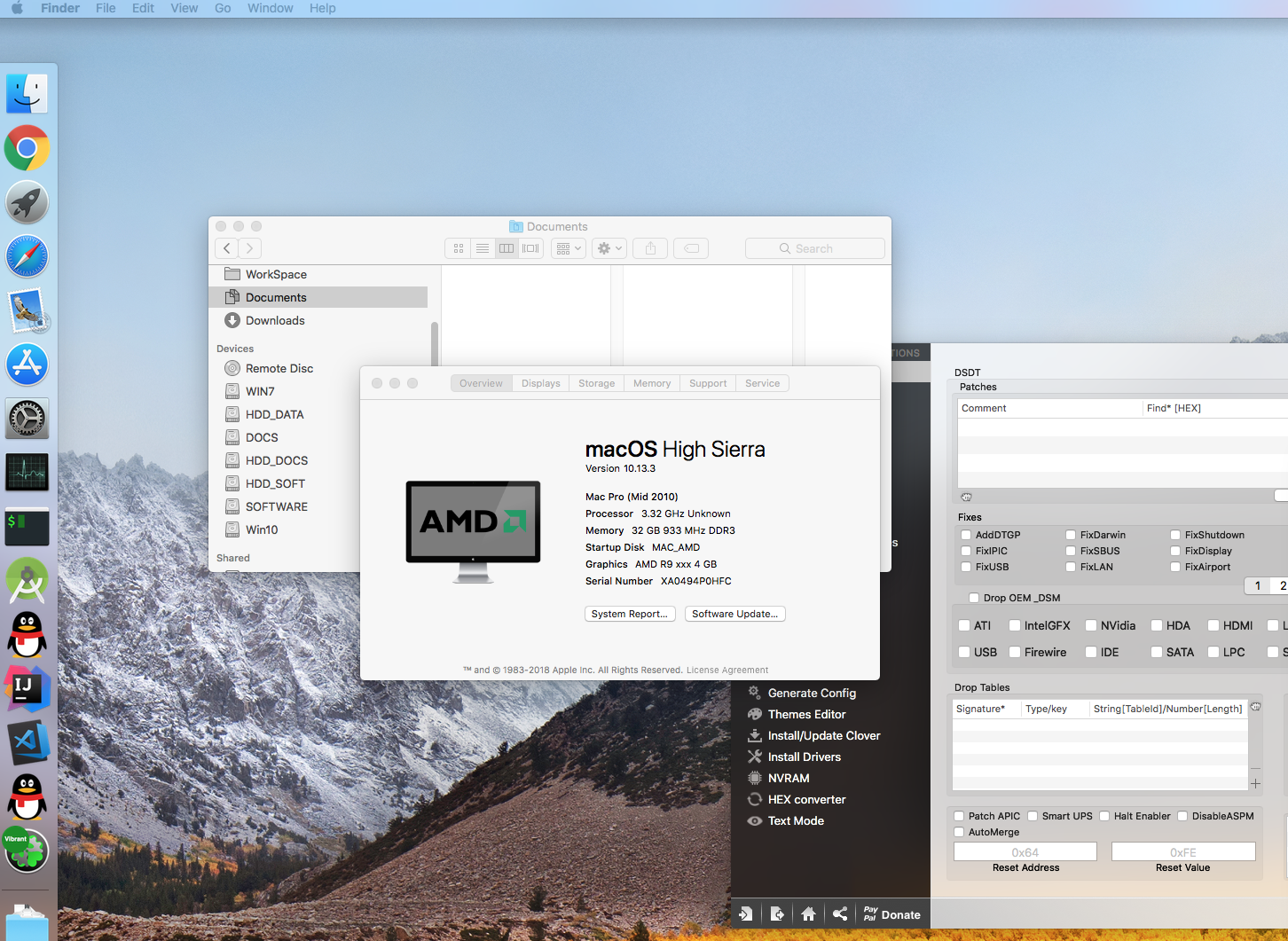Switch Finder to list view
Image resolution: width=1288 pixels, height=941 pixels.
(483, 248)
